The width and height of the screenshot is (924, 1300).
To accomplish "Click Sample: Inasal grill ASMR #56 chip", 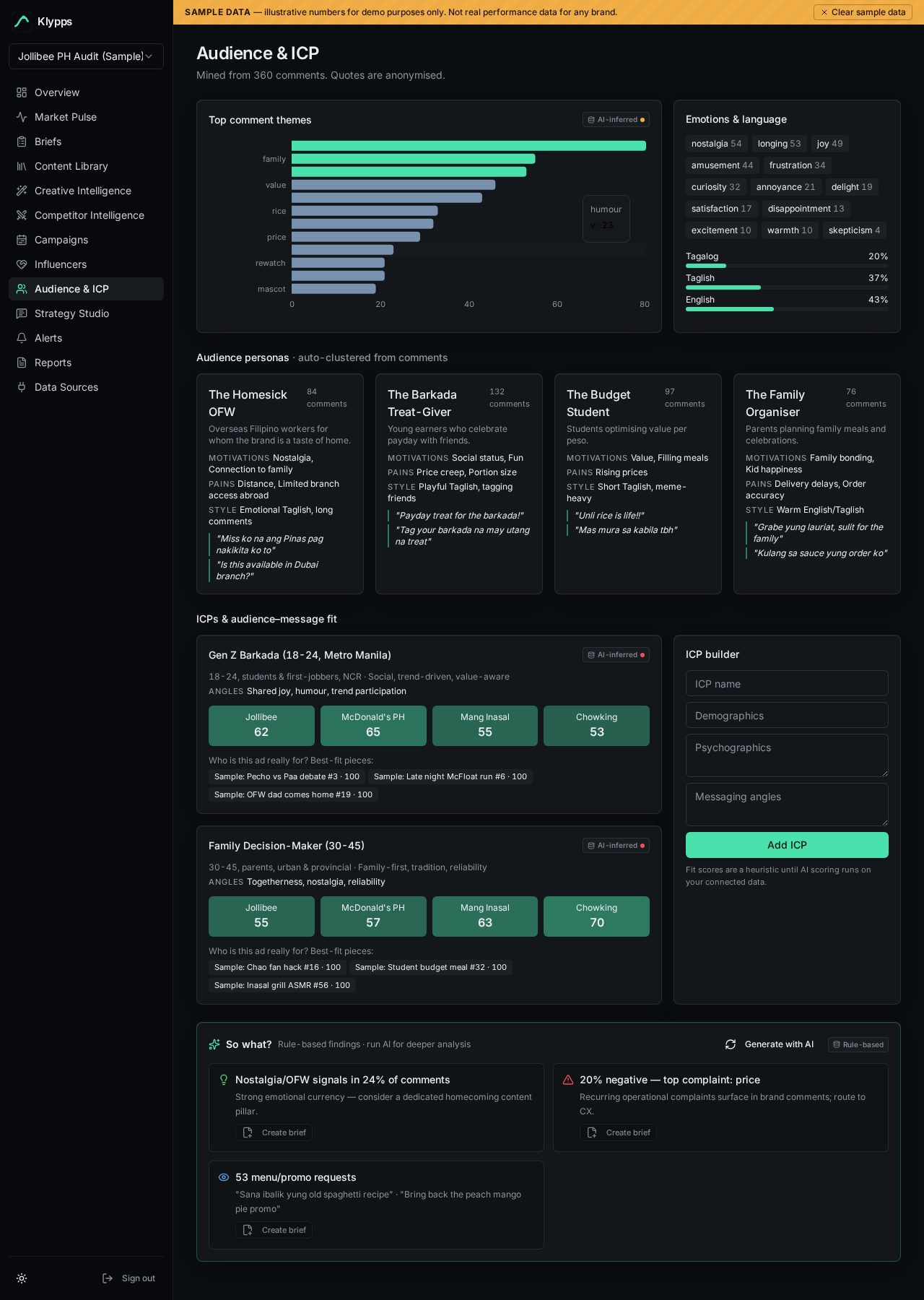I will [282, 985].
